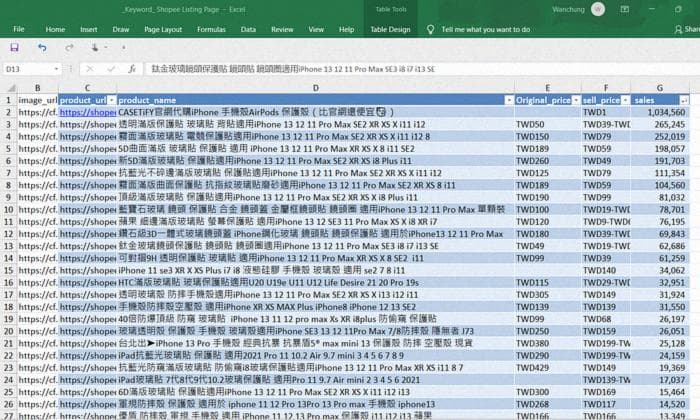Switch to the Review tab

[282, 29]
